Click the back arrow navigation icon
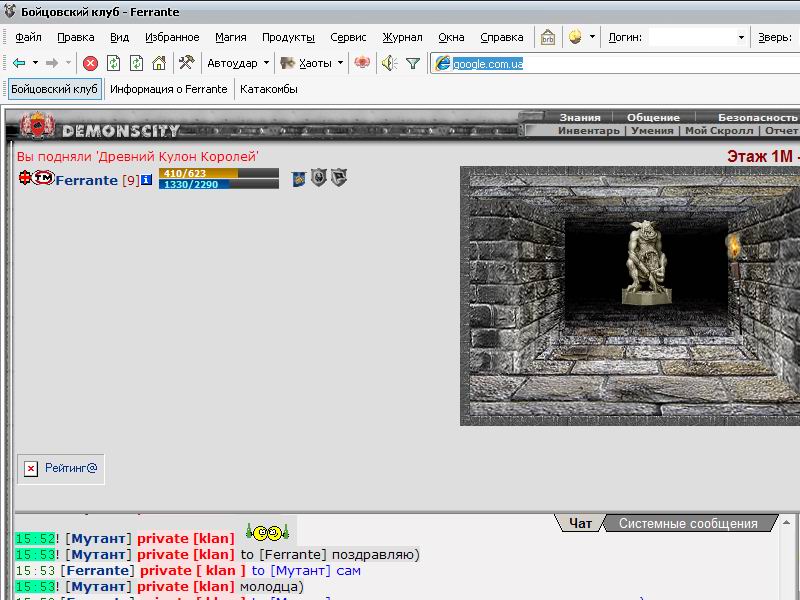 (x=19, y=63)
